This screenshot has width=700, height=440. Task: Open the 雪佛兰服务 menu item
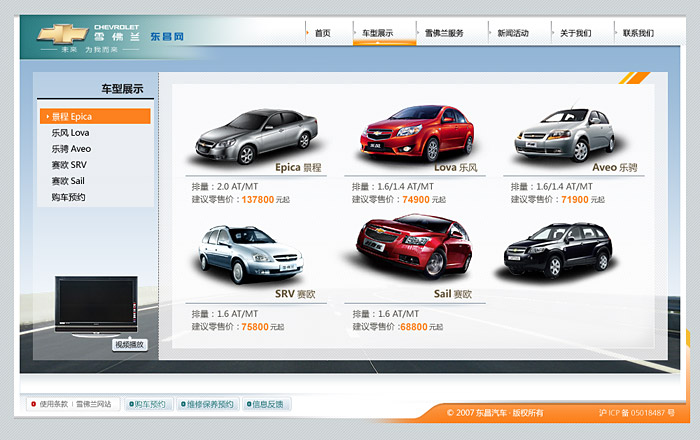pos(444,33)
